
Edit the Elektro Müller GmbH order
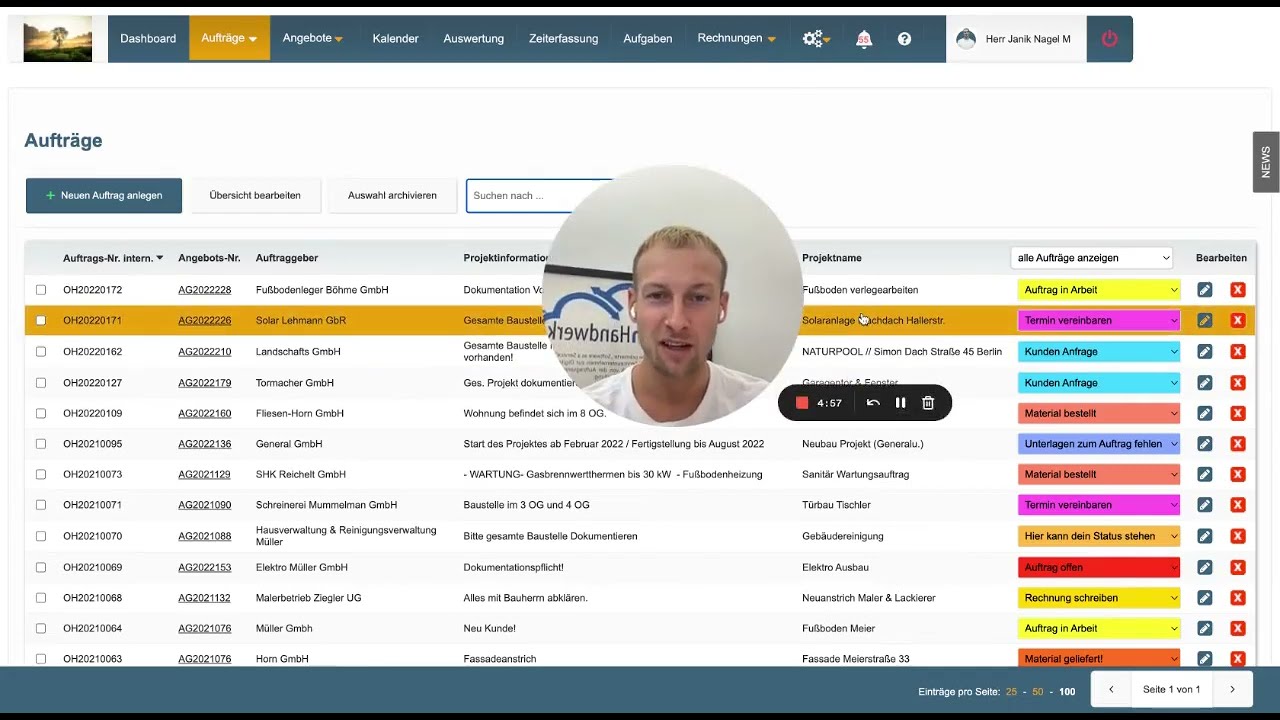[x=1205, y=567]
